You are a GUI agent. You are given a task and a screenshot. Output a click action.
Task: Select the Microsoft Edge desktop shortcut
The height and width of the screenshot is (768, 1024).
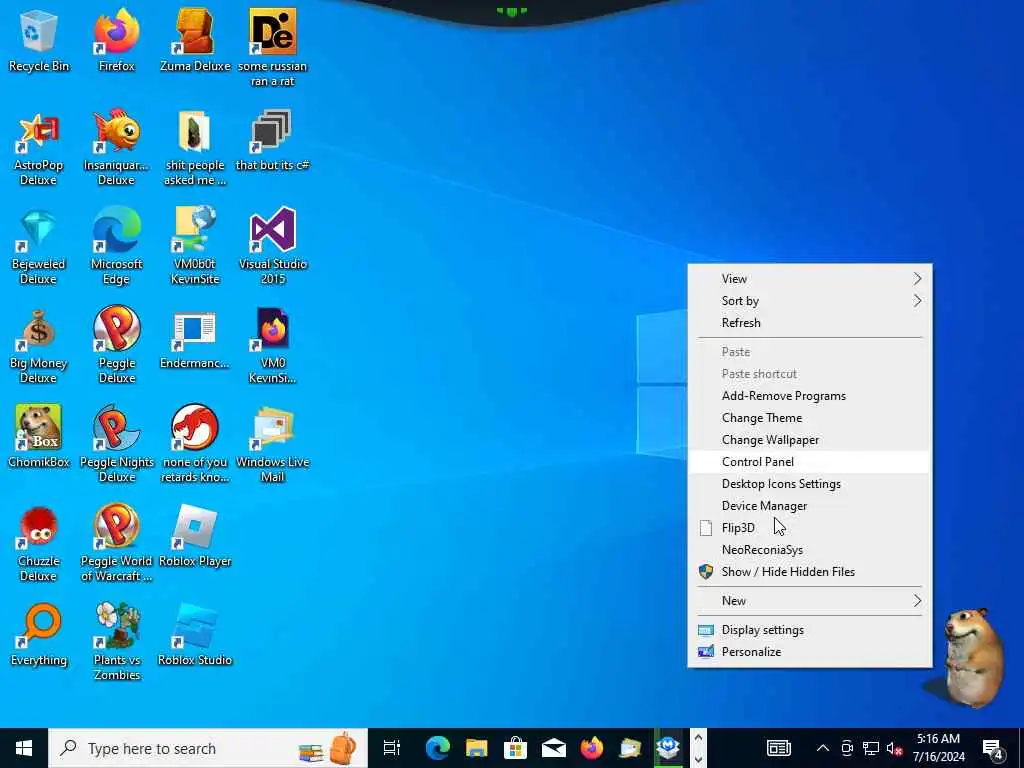coord(116,246)
